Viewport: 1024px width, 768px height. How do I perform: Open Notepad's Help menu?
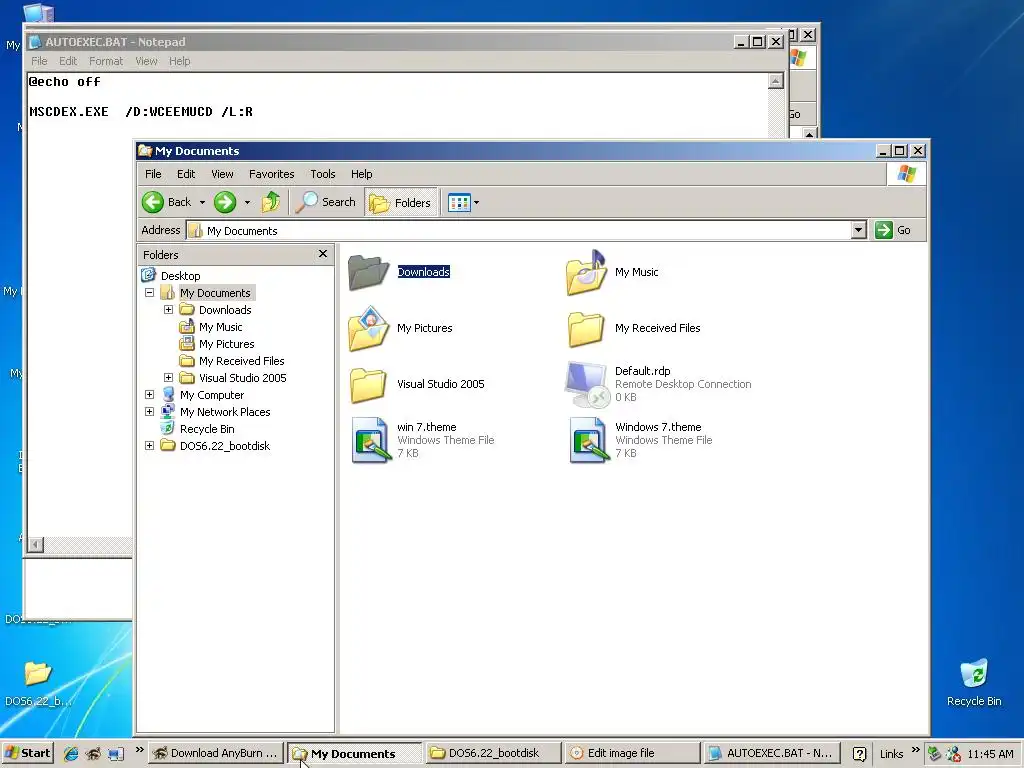click(180, 61)
